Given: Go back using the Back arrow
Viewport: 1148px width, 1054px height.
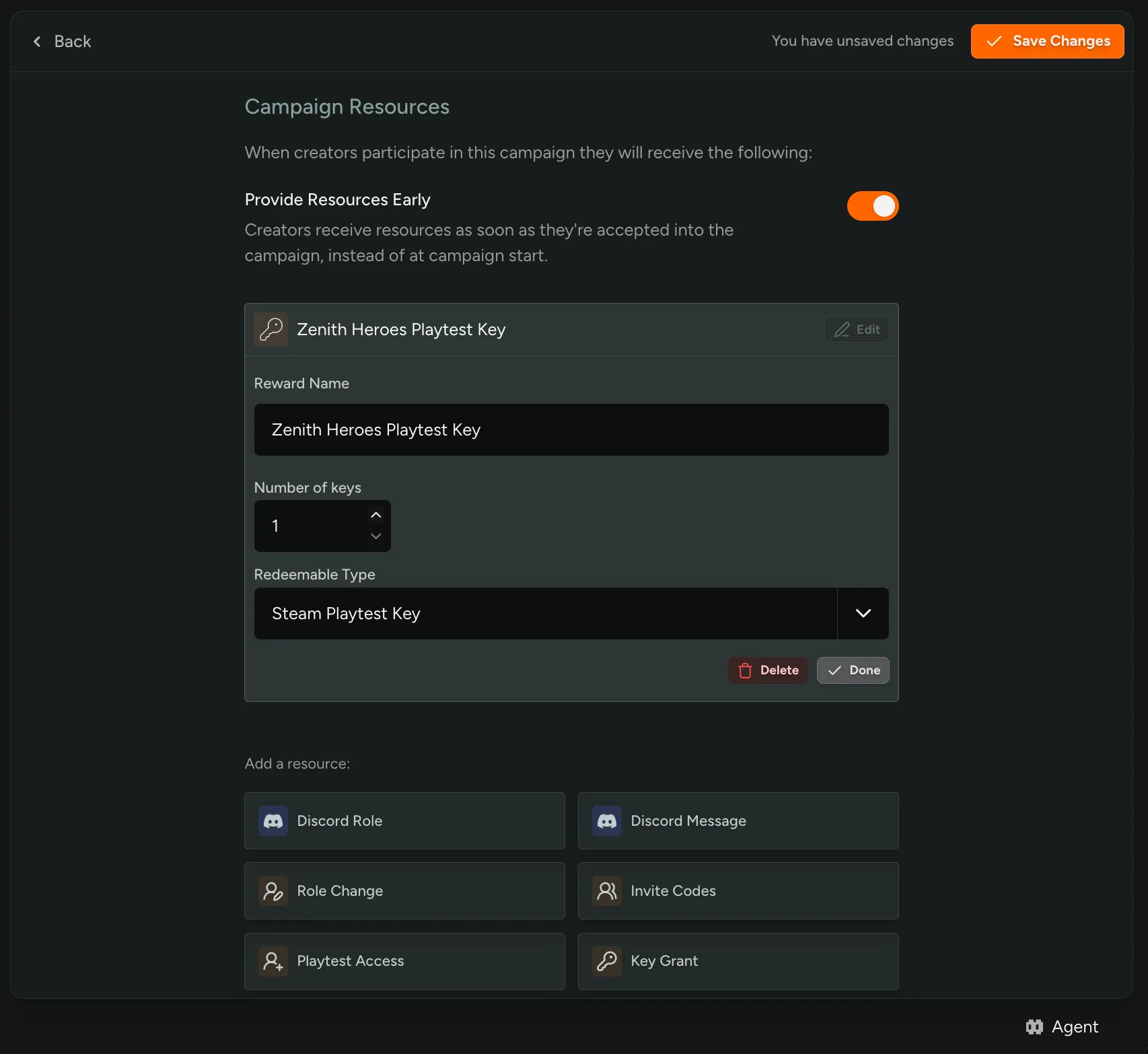Looking at the screenshot, I should pos(61,41).
